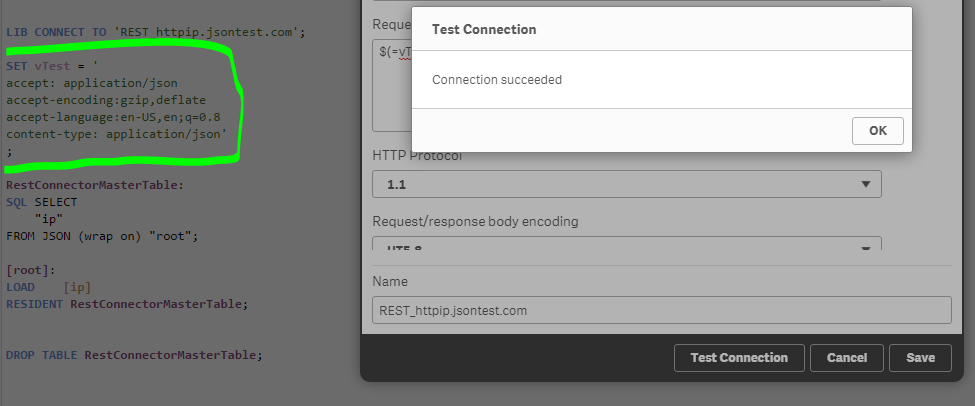Click the DROP TABLE RestConnectorMasterTable line

(134, 355)
